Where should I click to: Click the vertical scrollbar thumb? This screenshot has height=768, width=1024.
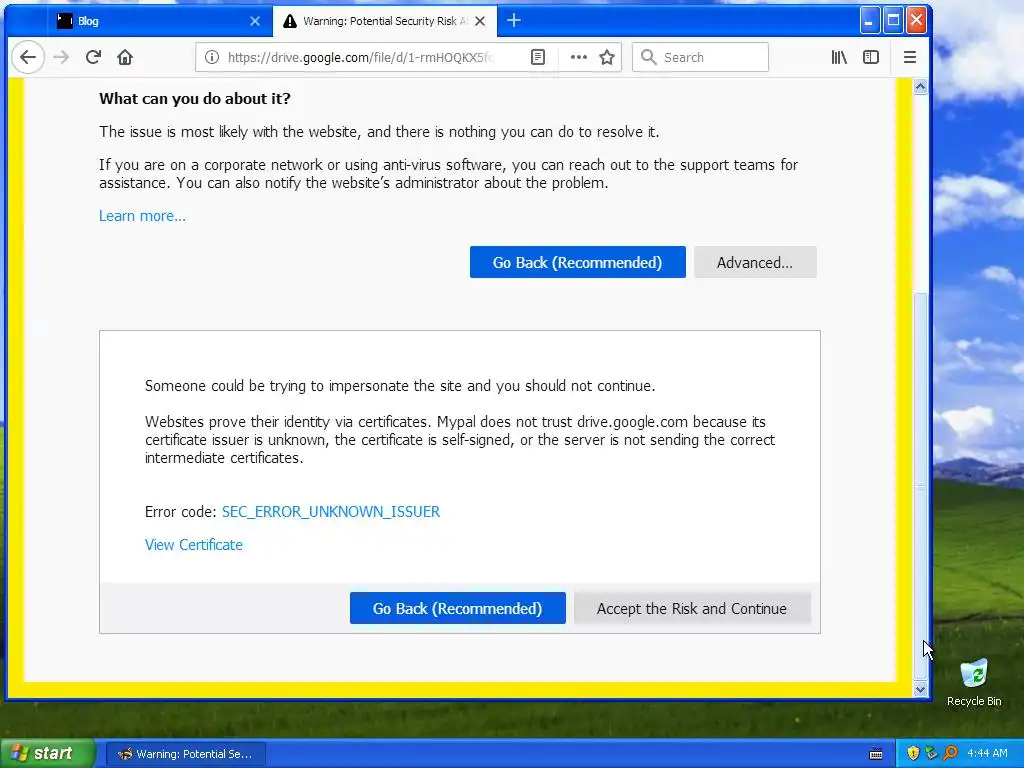click(x=920, y=487)
